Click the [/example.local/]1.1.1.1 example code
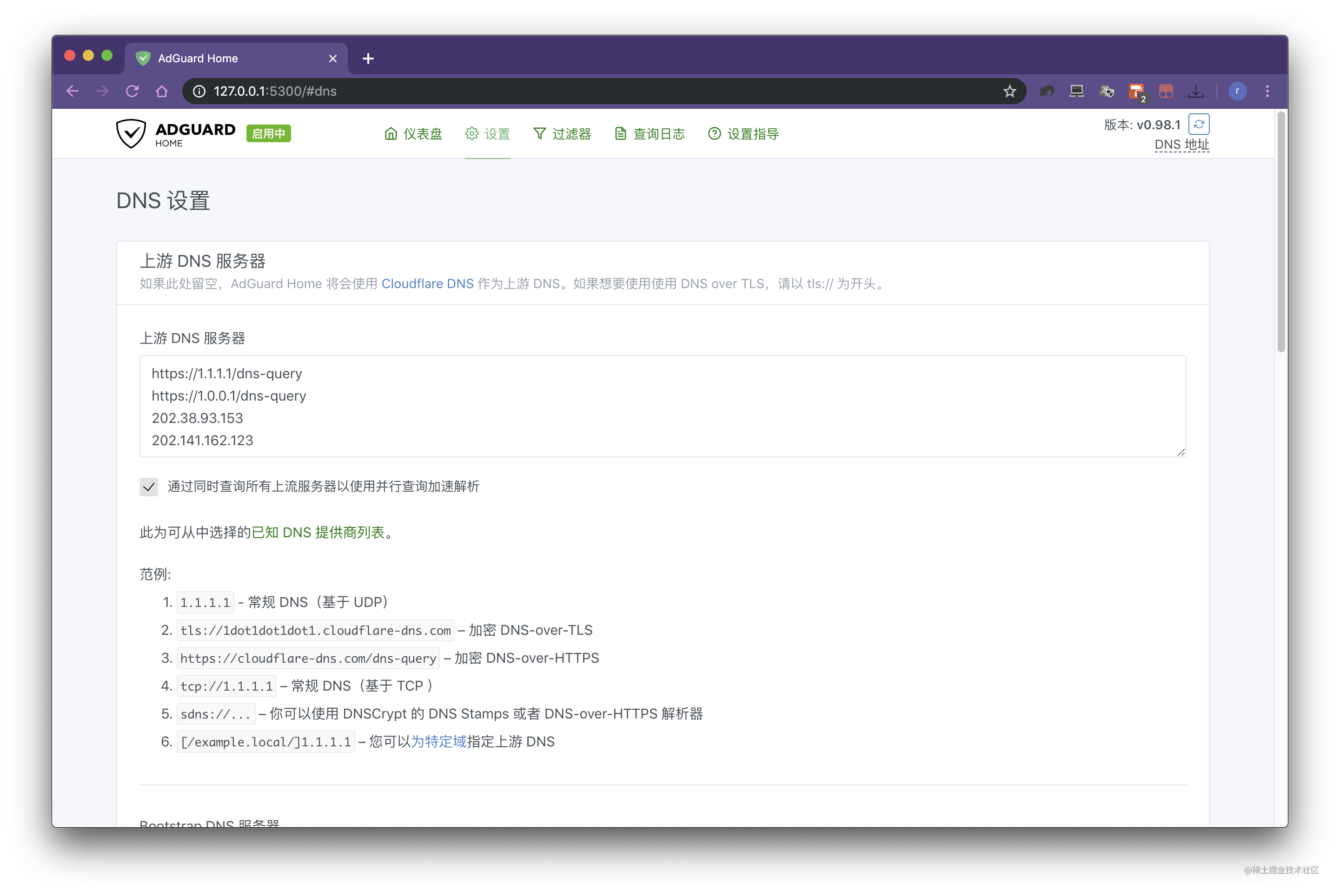Screen dimensions: 1340x896 266,742
